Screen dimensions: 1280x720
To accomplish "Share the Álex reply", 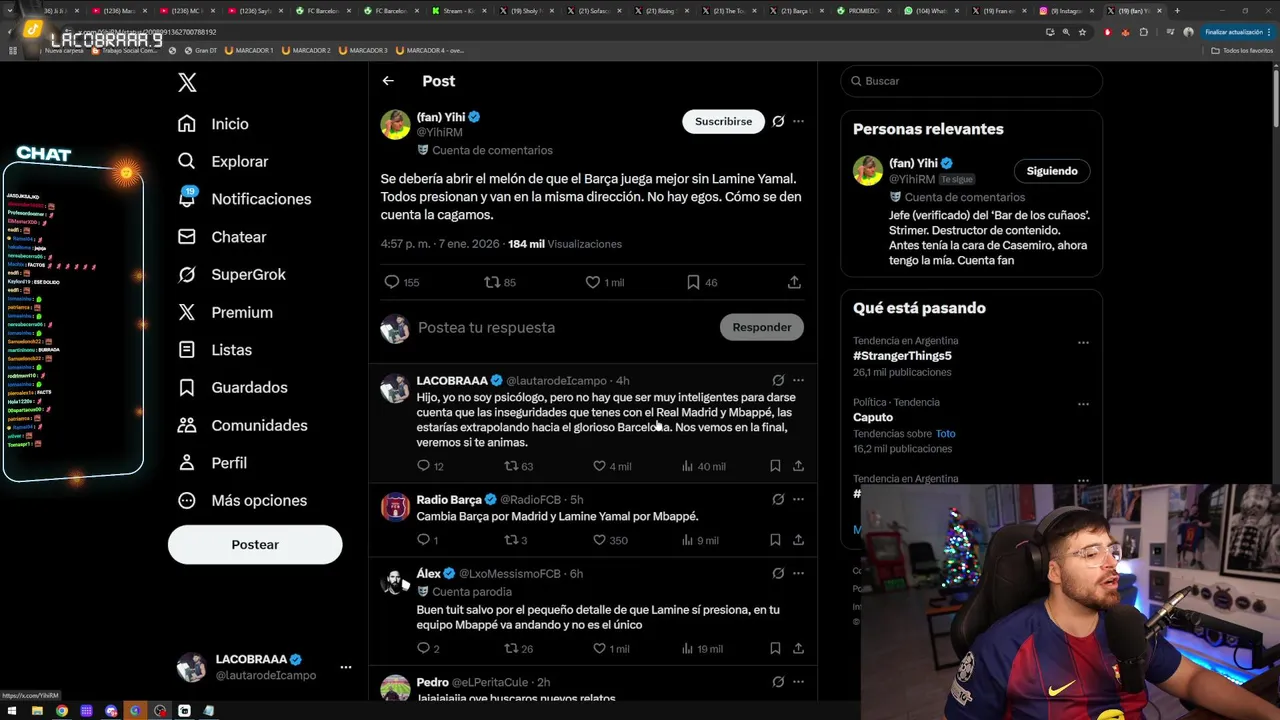I will pyautogui.click(x=798, y=648).
